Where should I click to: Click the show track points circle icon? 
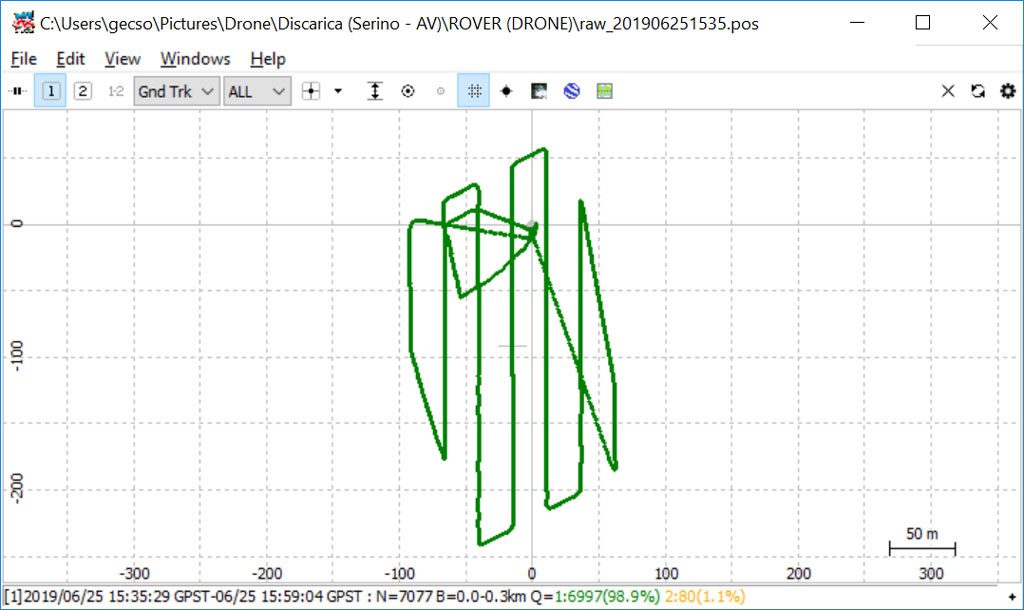(408, 91)
